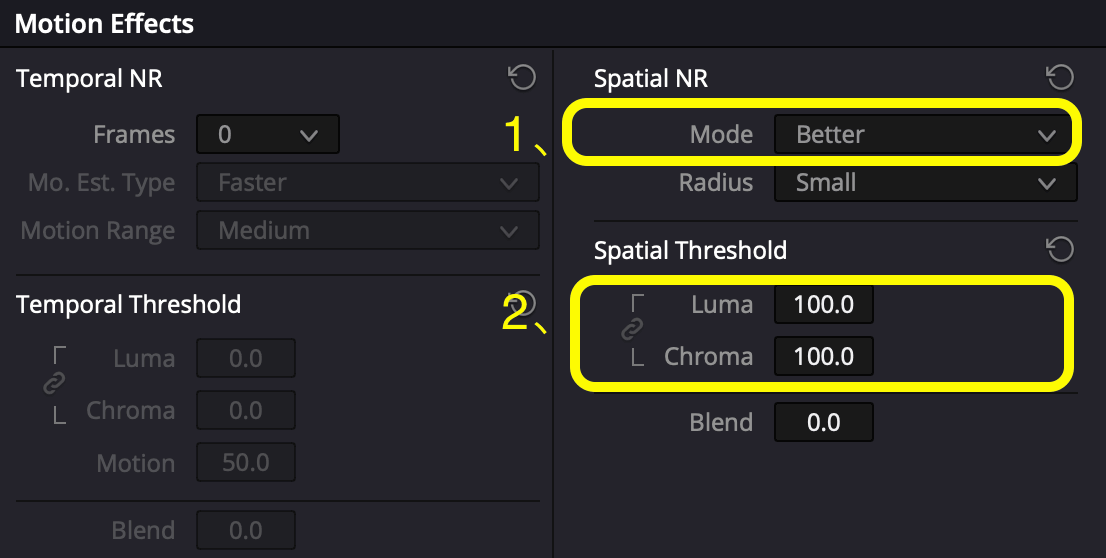This screenshot has height=558, width=1106.
Task: Click the Temporal Luma value field
Action: (x=245, y=358)
